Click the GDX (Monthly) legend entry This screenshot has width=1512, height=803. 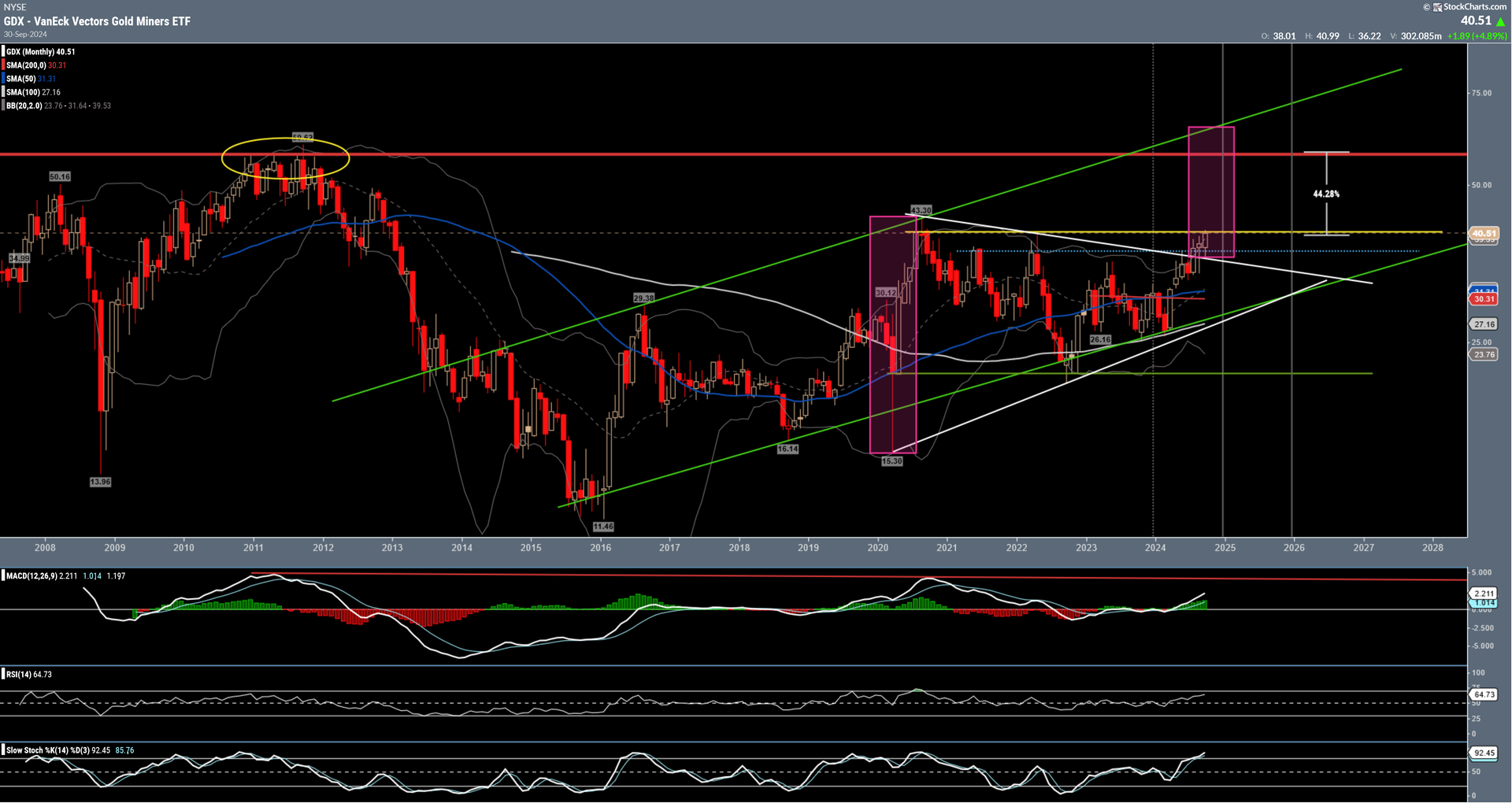(x=41, y=52)
